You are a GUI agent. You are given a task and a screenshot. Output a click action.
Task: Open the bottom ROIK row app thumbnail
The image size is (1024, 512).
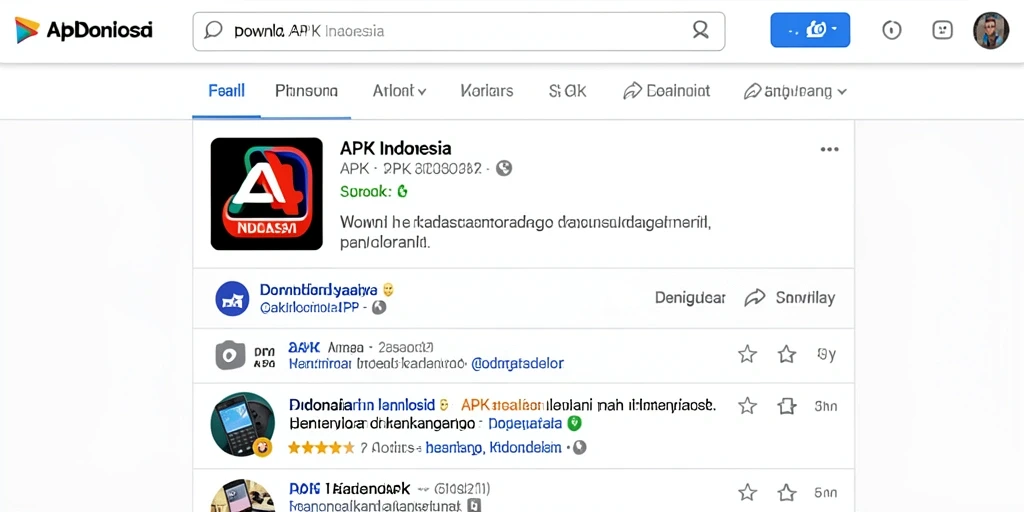[x=242, y=496]
